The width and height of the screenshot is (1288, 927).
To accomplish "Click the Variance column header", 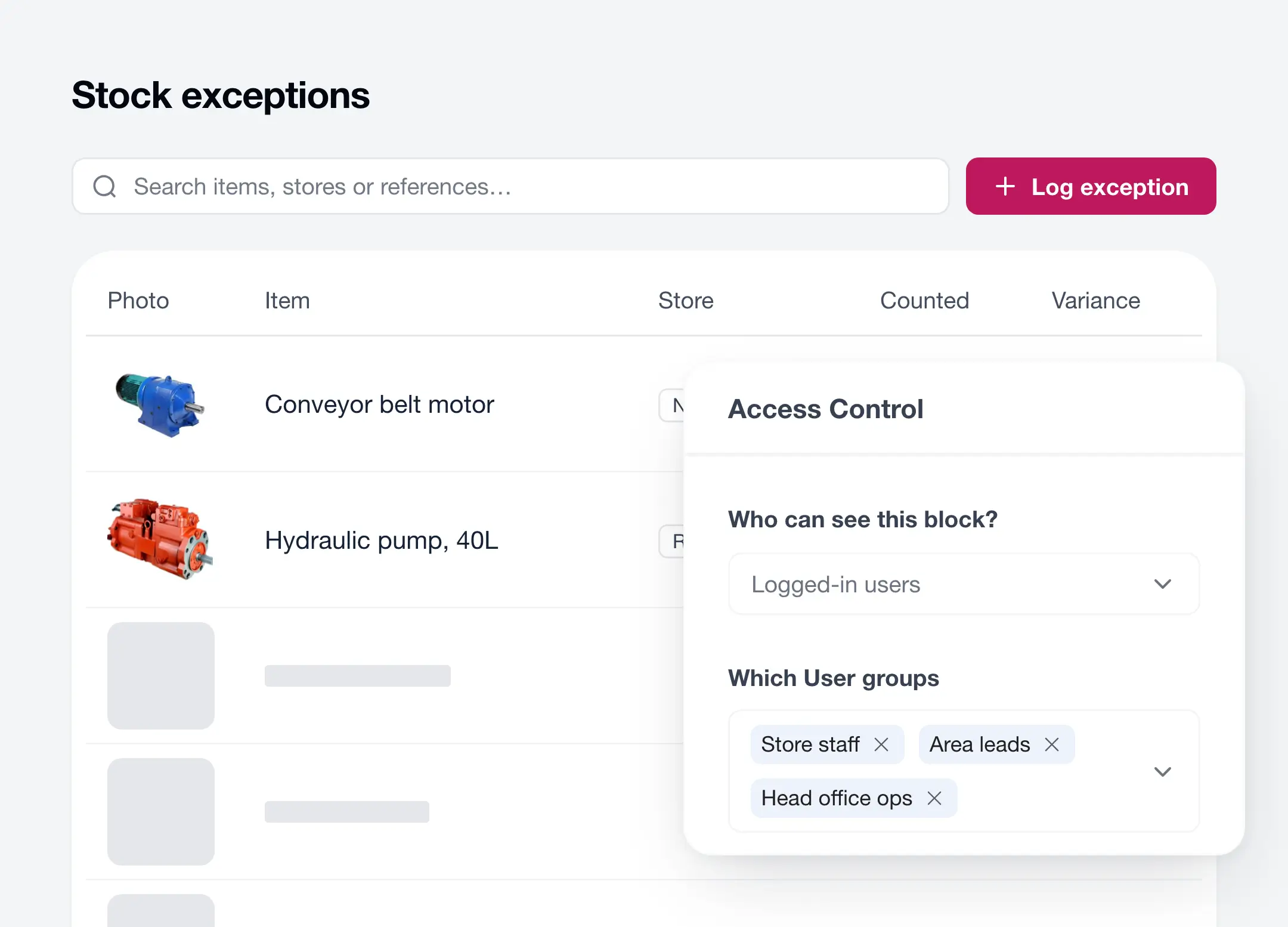I will click(1095, 301).
